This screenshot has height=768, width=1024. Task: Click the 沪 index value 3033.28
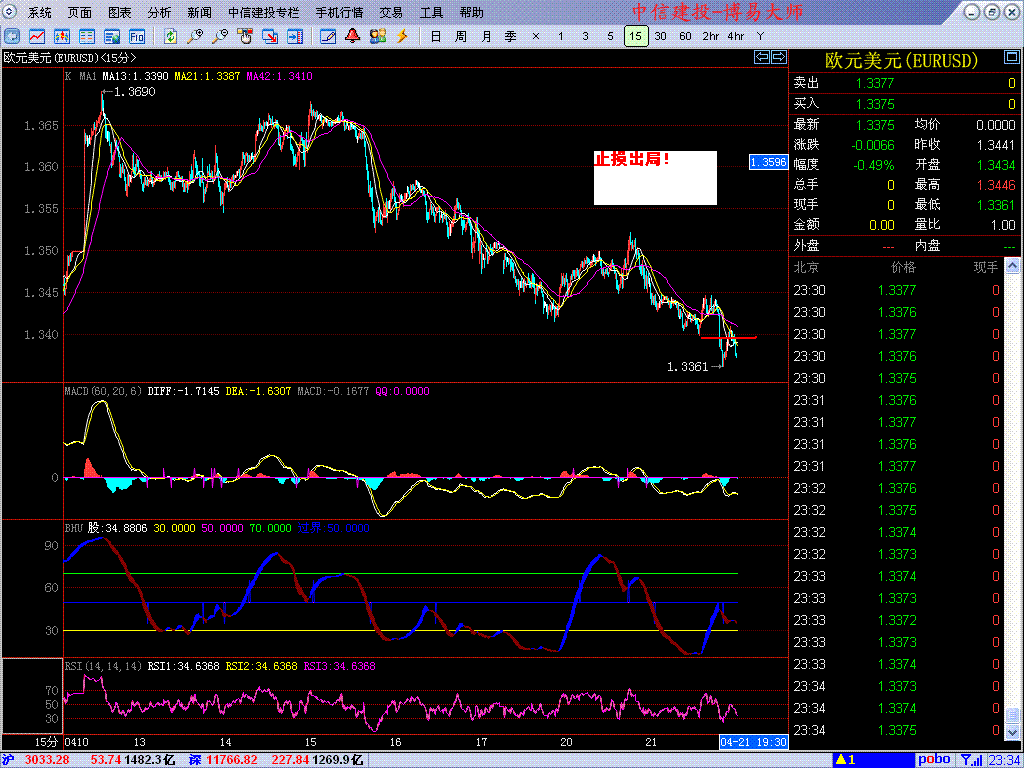click(45, 760)
